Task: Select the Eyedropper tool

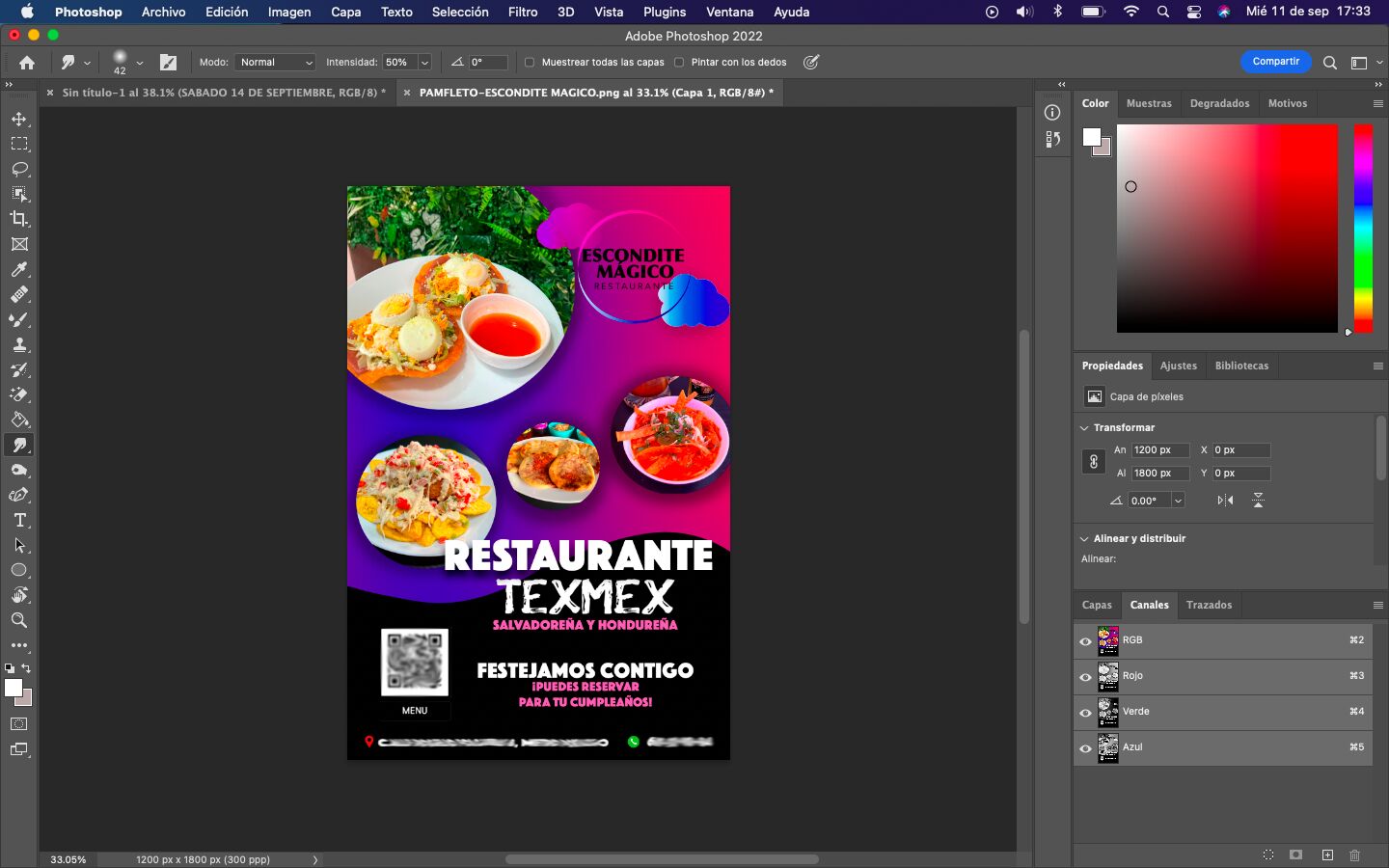Action: [x=19, y=269]
